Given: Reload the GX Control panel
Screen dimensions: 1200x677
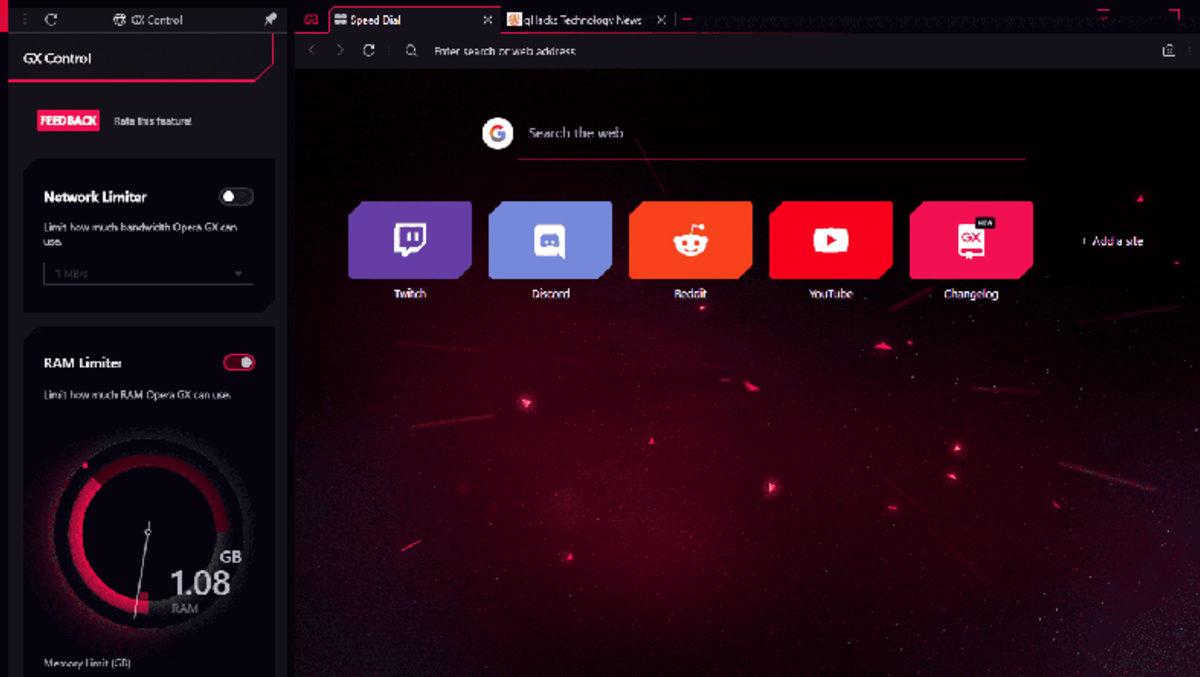Looking at the screenshot, I should (x=51, y=19).
